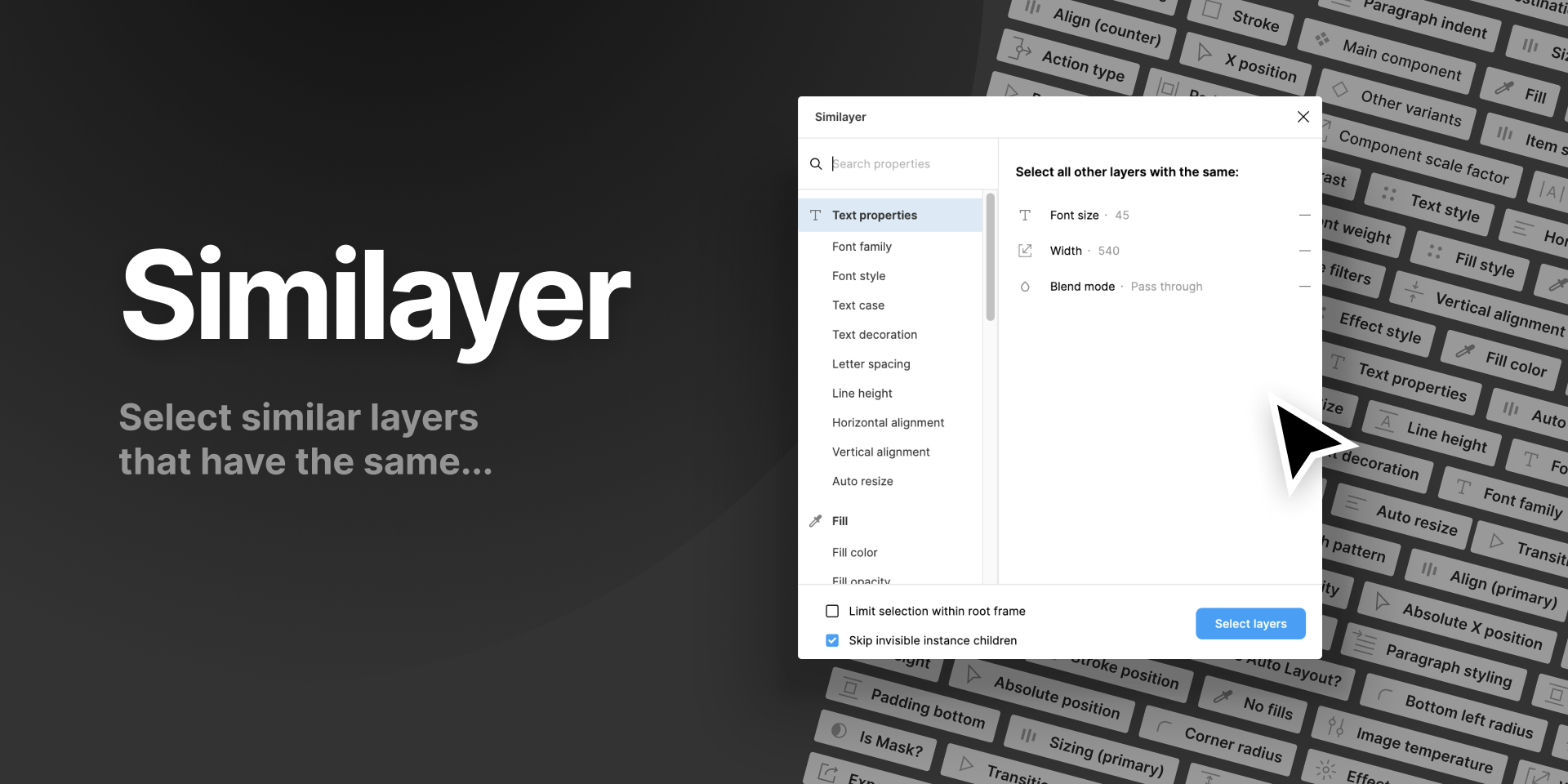1568x784 pixels.
Task: Click the Font size T icon
Action: (x=1025, y=215)
